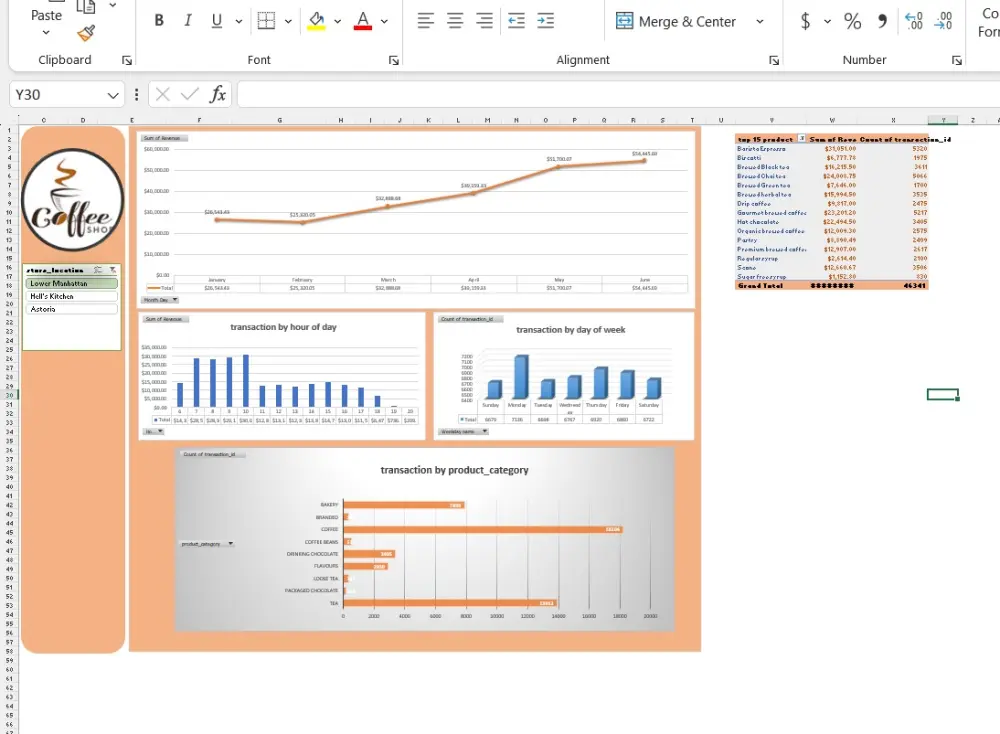Open Clipboard dialog launcher
Viewport: 1000px width, 734px height.
pos(127,60)
